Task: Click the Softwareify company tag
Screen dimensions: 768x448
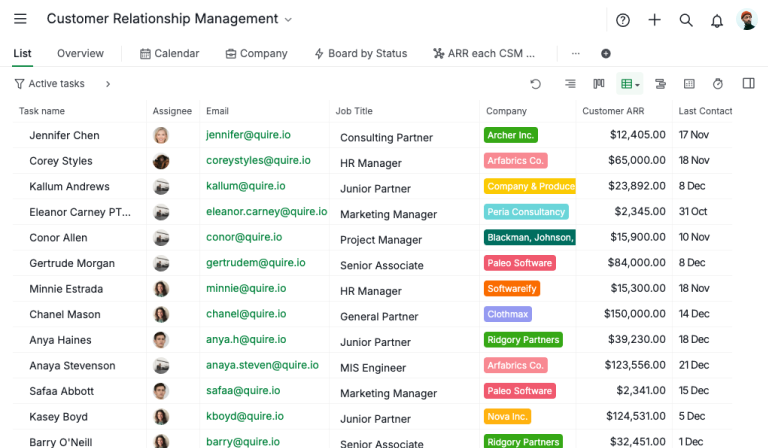Action: pyautogui.click(x=511, y=288)
